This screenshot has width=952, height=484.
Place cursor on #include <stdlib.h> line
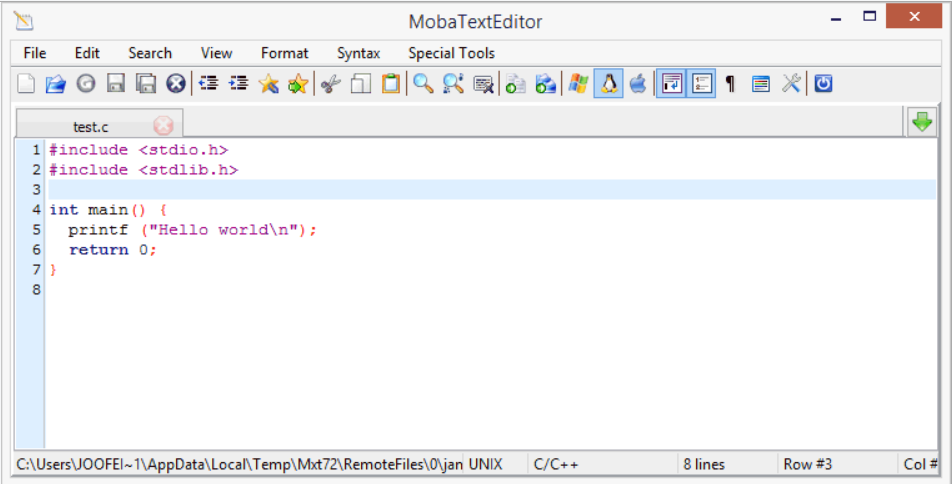(144, 169)
